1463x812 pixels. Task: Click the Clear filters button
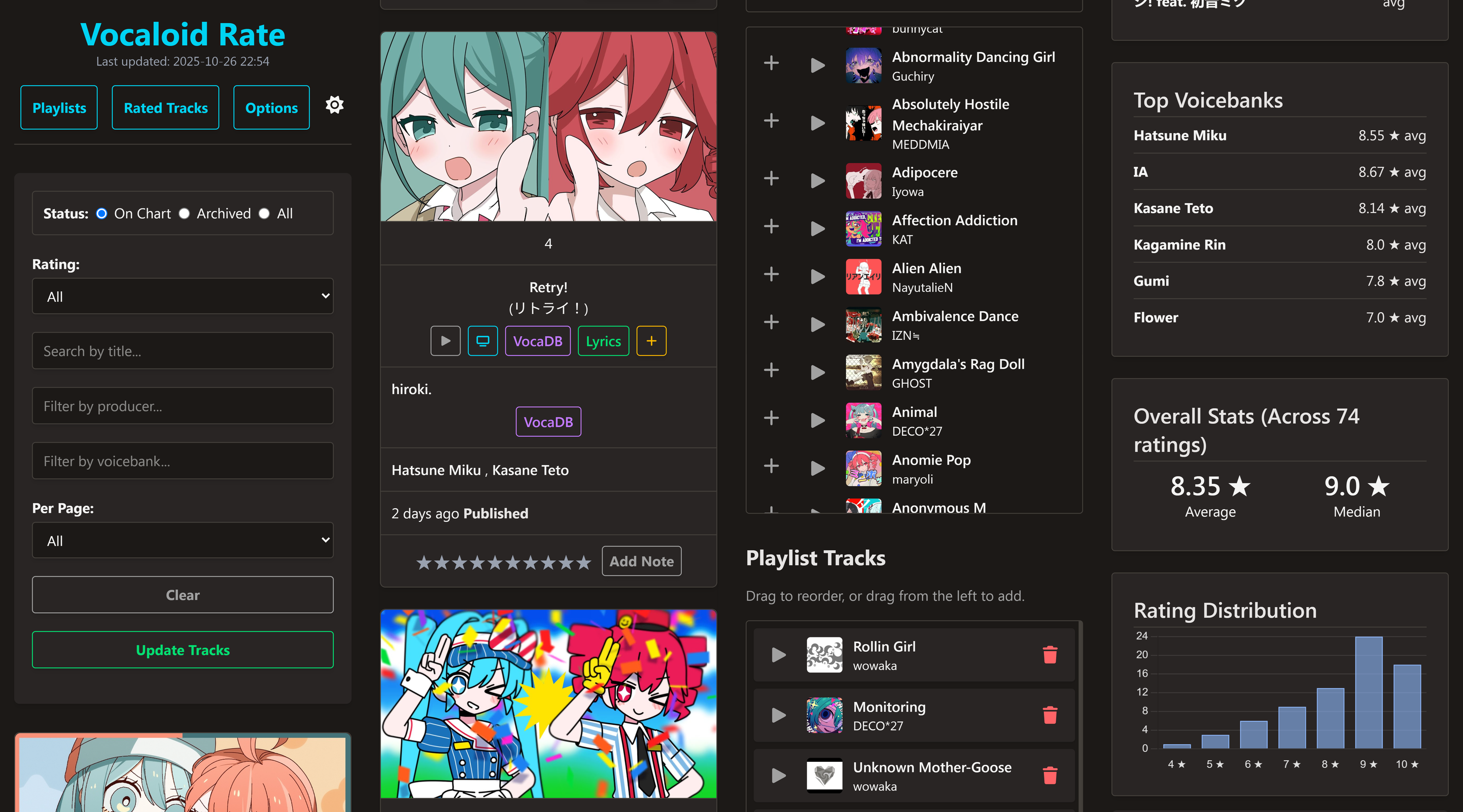coord(182,594)
